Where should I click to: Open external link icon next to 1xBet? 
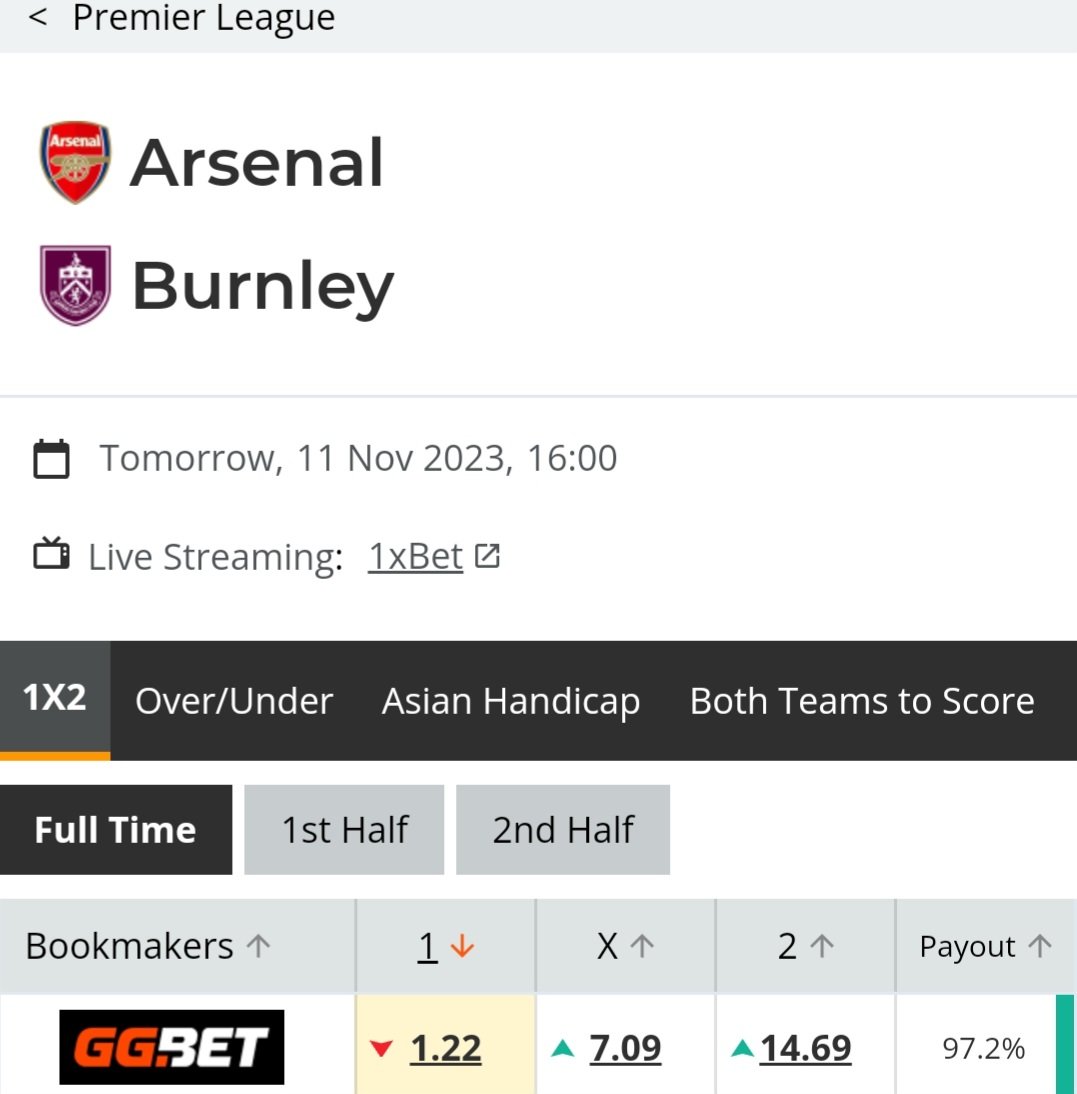487,556
